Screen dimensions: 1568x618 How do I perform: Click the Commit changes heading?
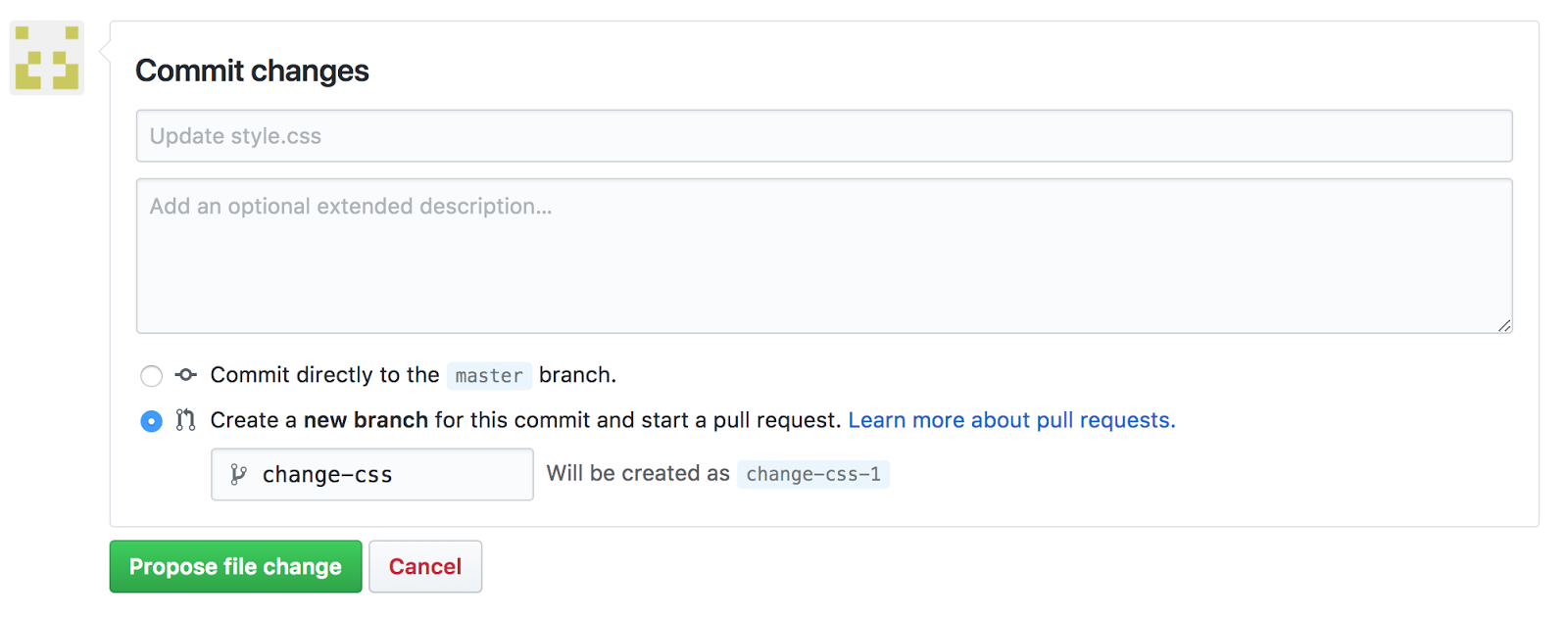[252, 71]
